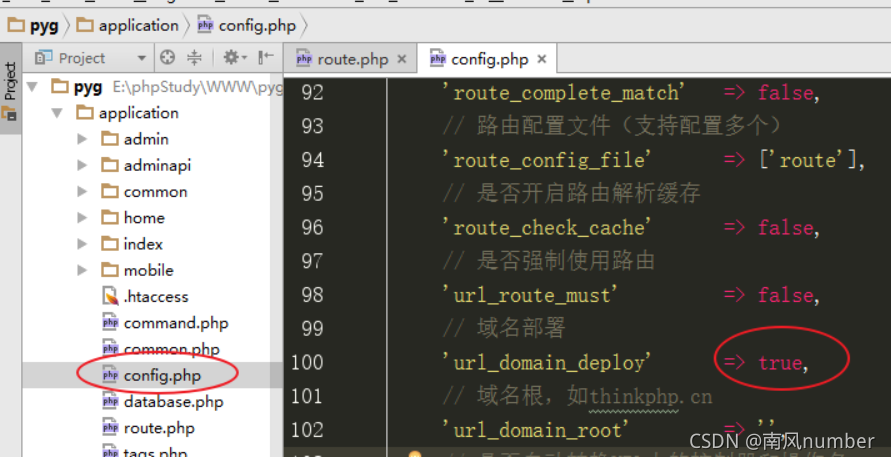
Task: Click the collapse all icon in Project toolbar
Action: click(x=194, y=57)
